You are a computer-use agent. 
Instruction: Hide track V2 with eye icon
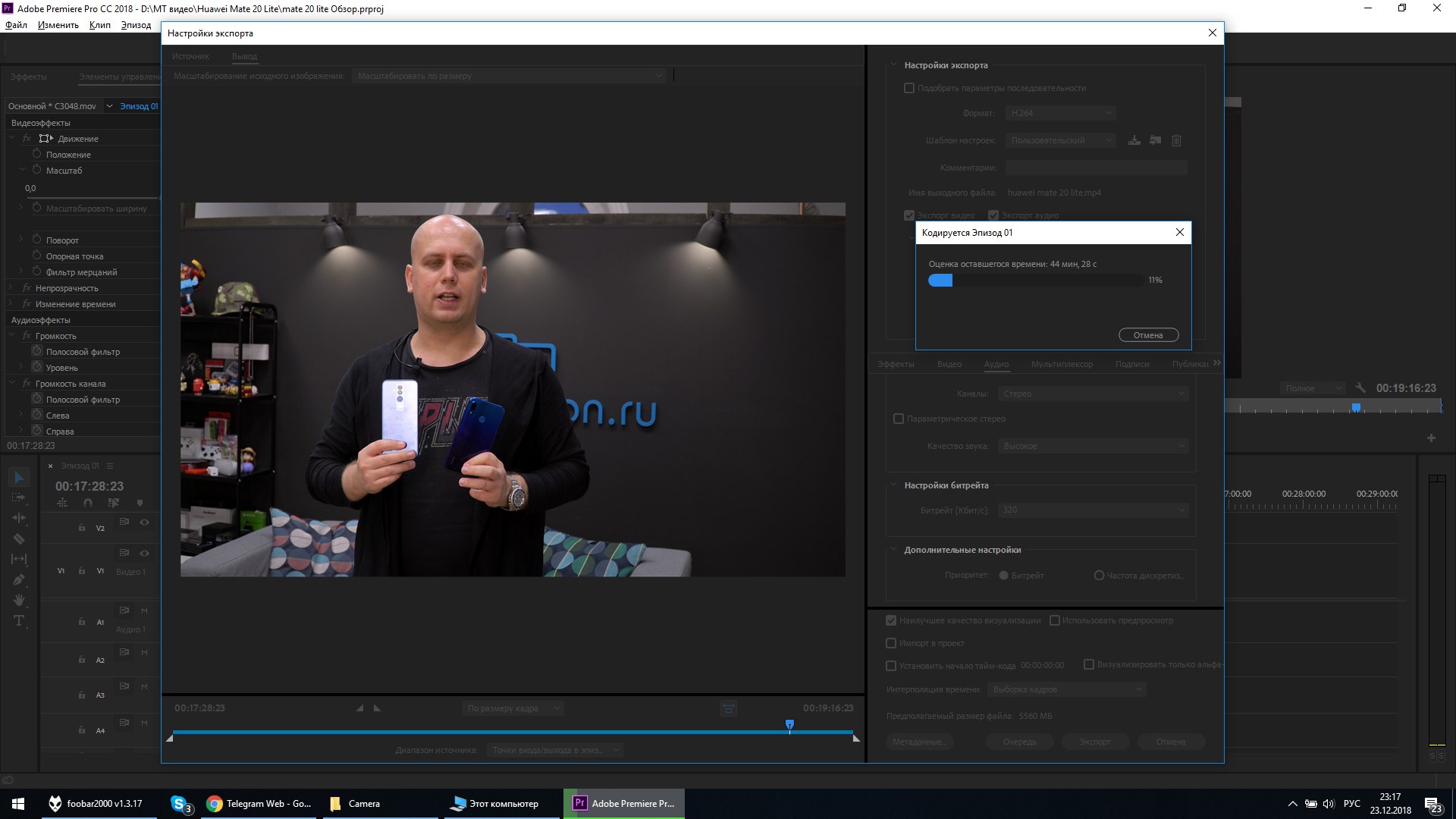(x=144, y=522)
